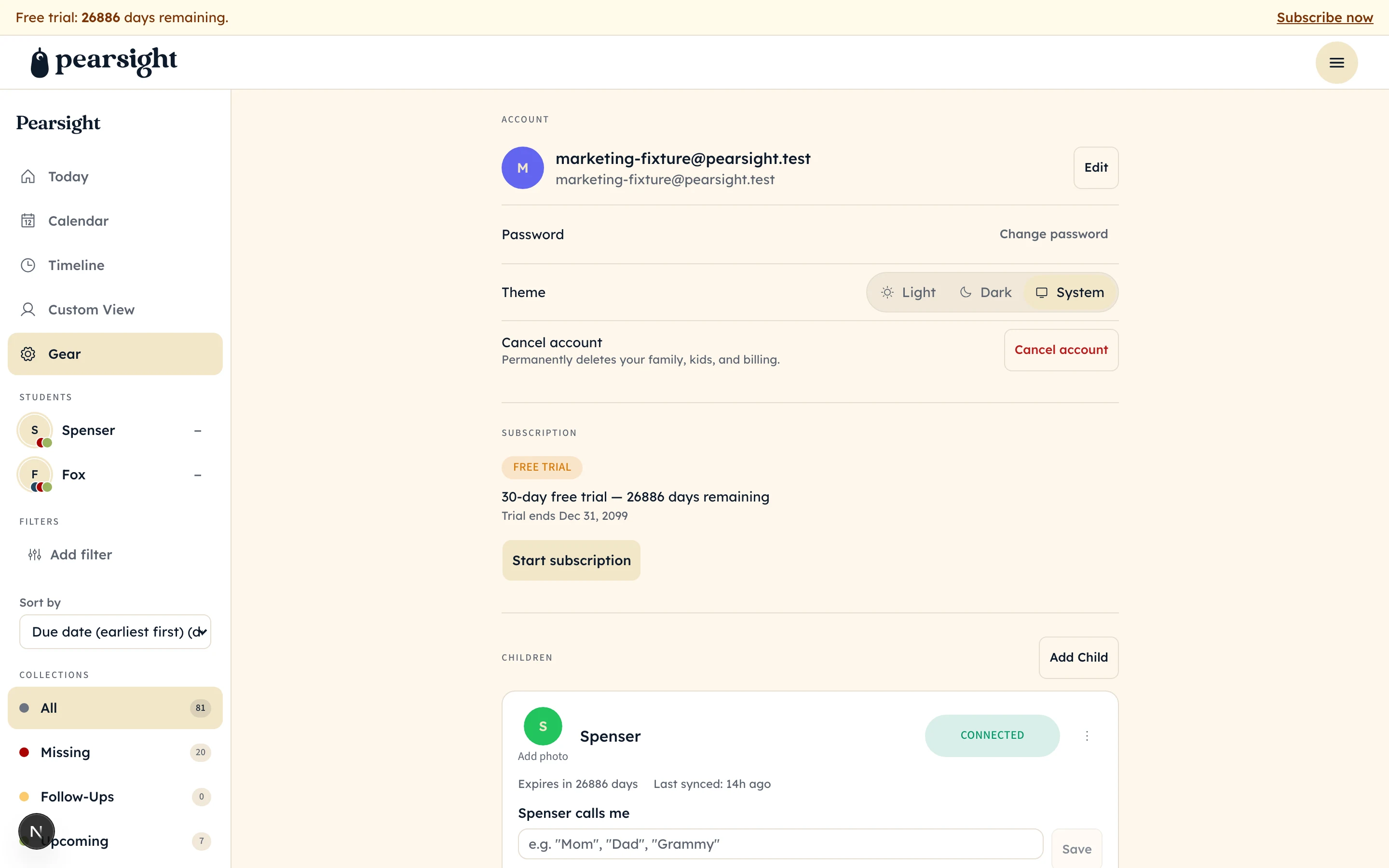
Task: Click the bold account email heading
Action: tap(682, 159)
